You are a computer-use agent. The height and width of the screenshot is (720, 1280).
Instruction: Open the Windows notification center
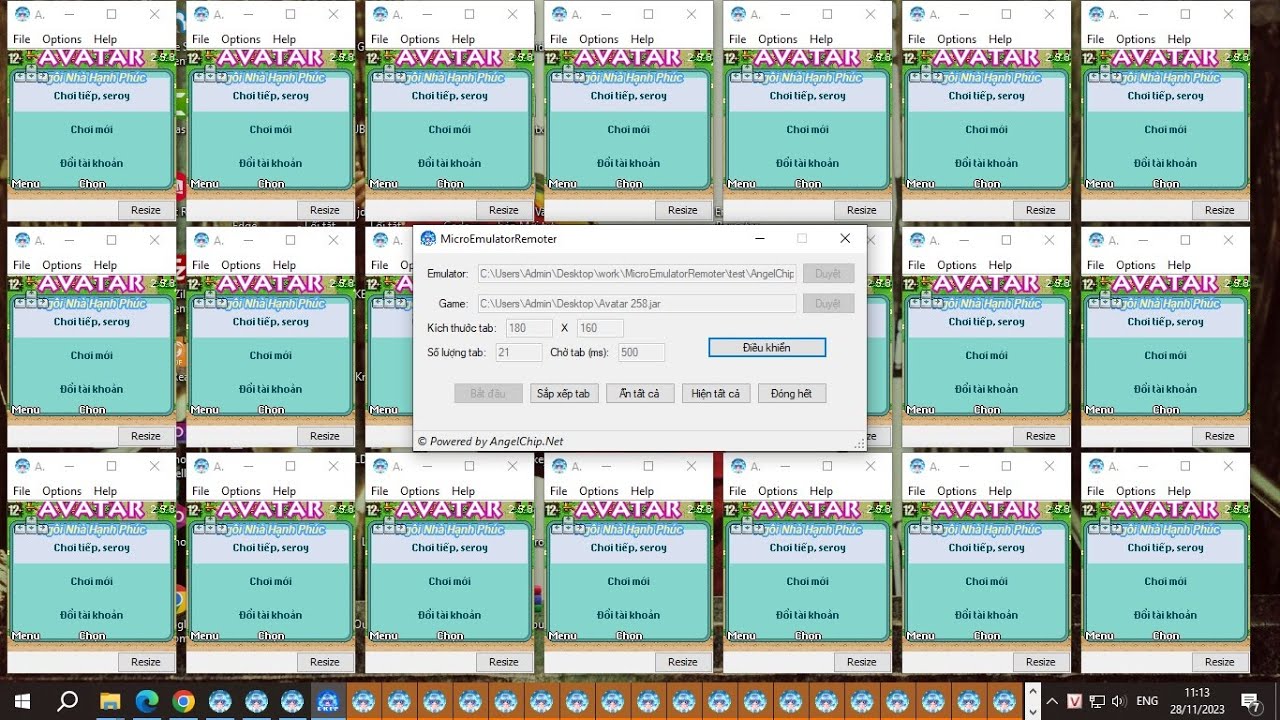[x=1250, y=701]
